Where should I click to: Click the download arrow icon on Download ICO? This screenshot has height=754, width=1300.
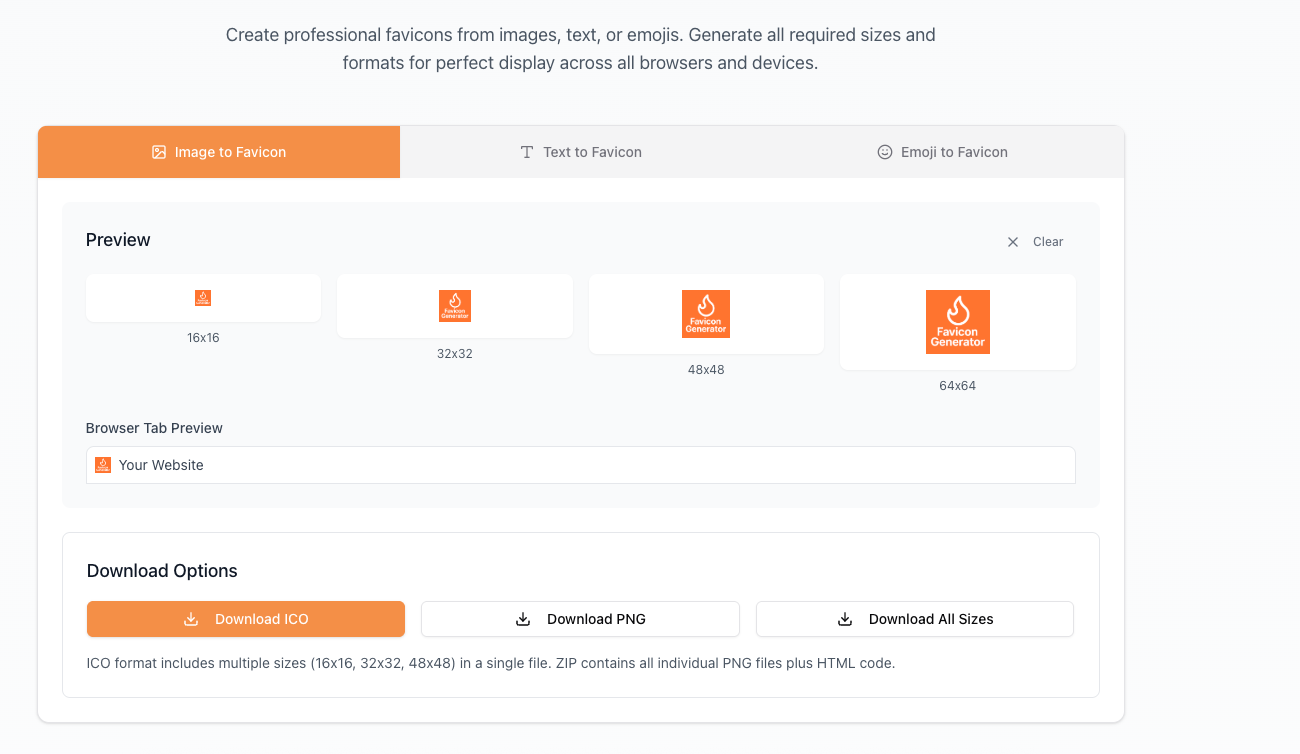tap(191, 619)
